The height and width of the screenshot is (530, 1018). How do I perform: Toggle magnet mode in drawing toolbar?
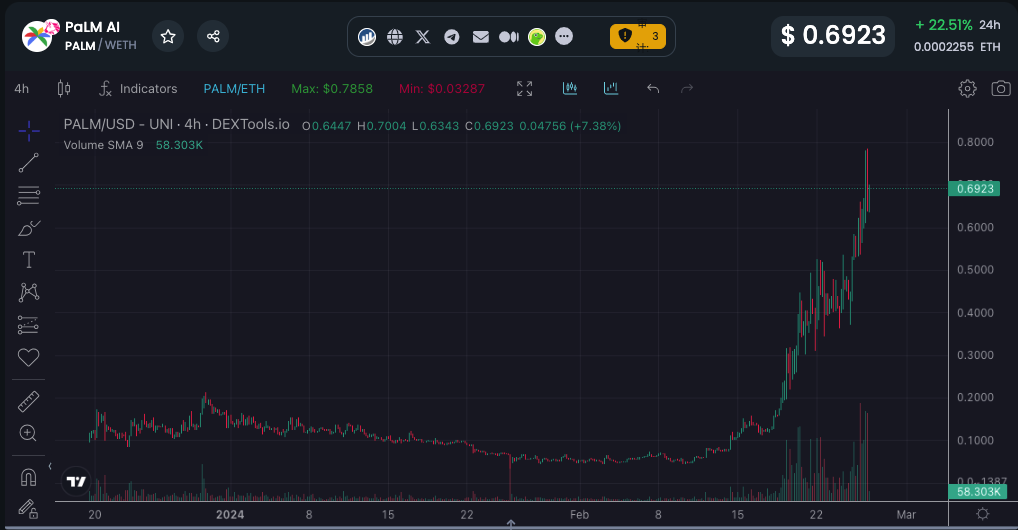point(29,478)
